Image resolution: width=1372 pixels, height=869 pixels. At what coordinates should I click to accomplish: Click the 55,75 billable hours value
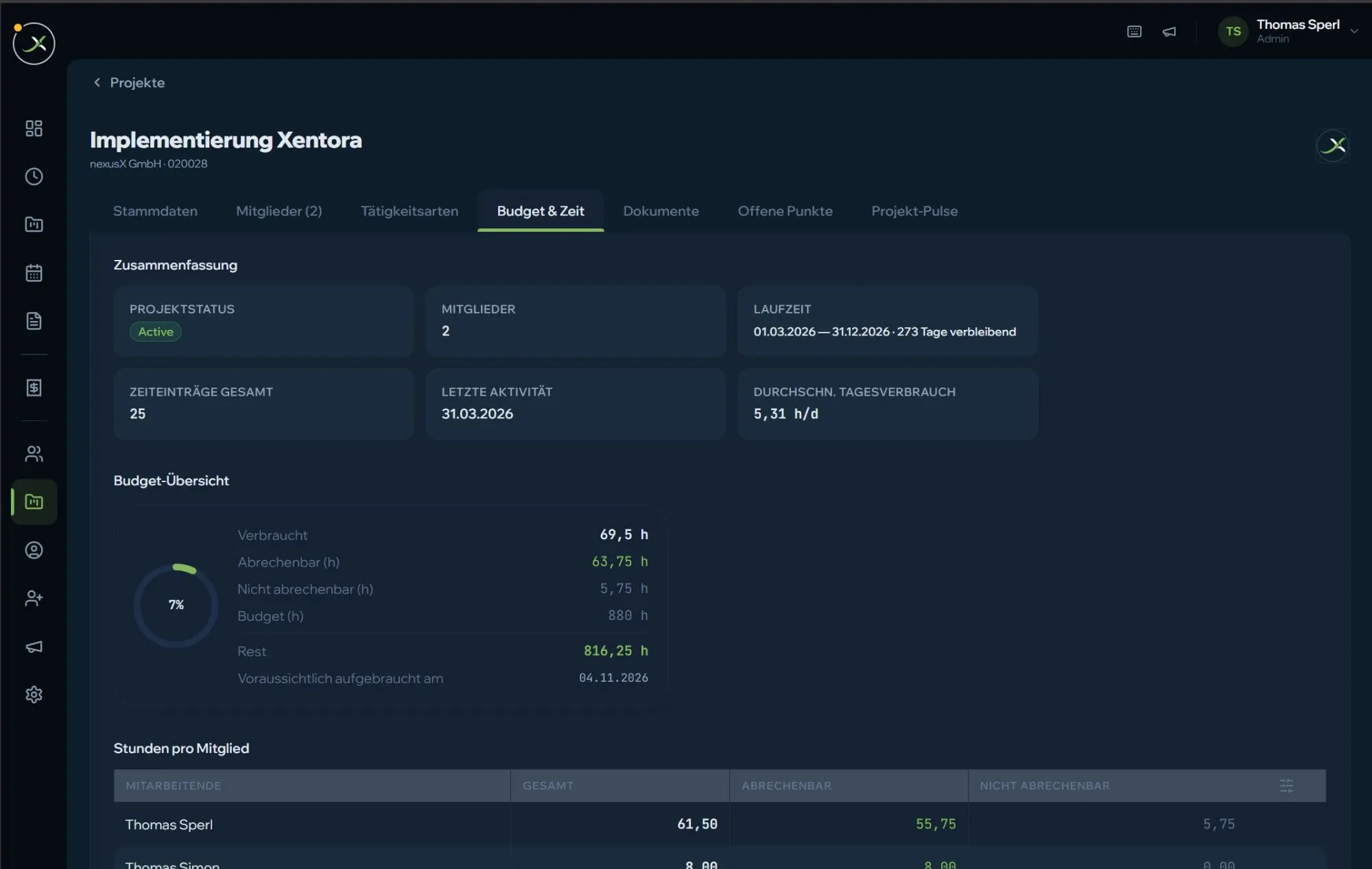(936, 824)
